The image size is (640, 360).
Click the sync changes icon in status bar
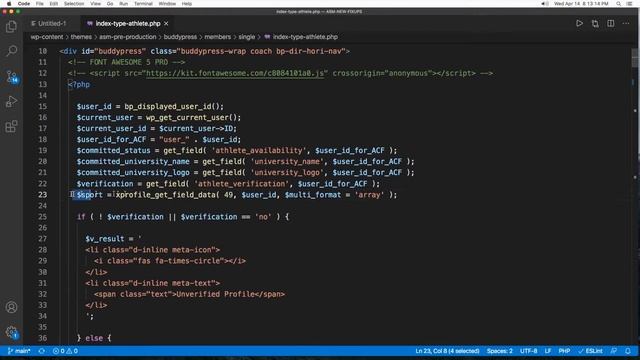click(x=42, y=351)
